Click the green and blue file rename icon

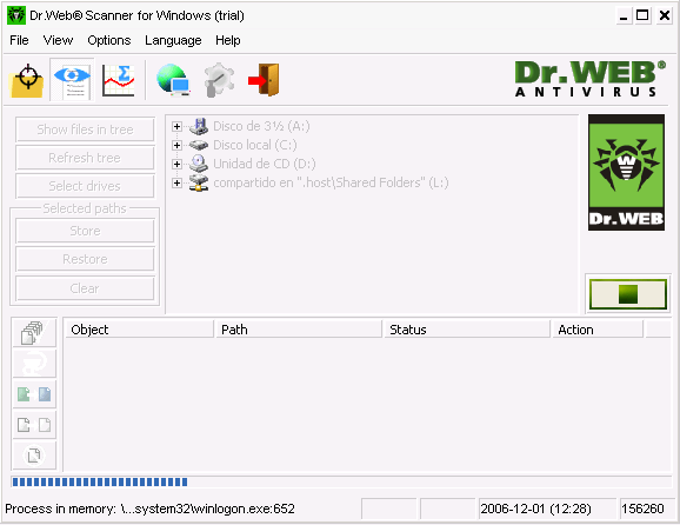click(x=34, y=394)
